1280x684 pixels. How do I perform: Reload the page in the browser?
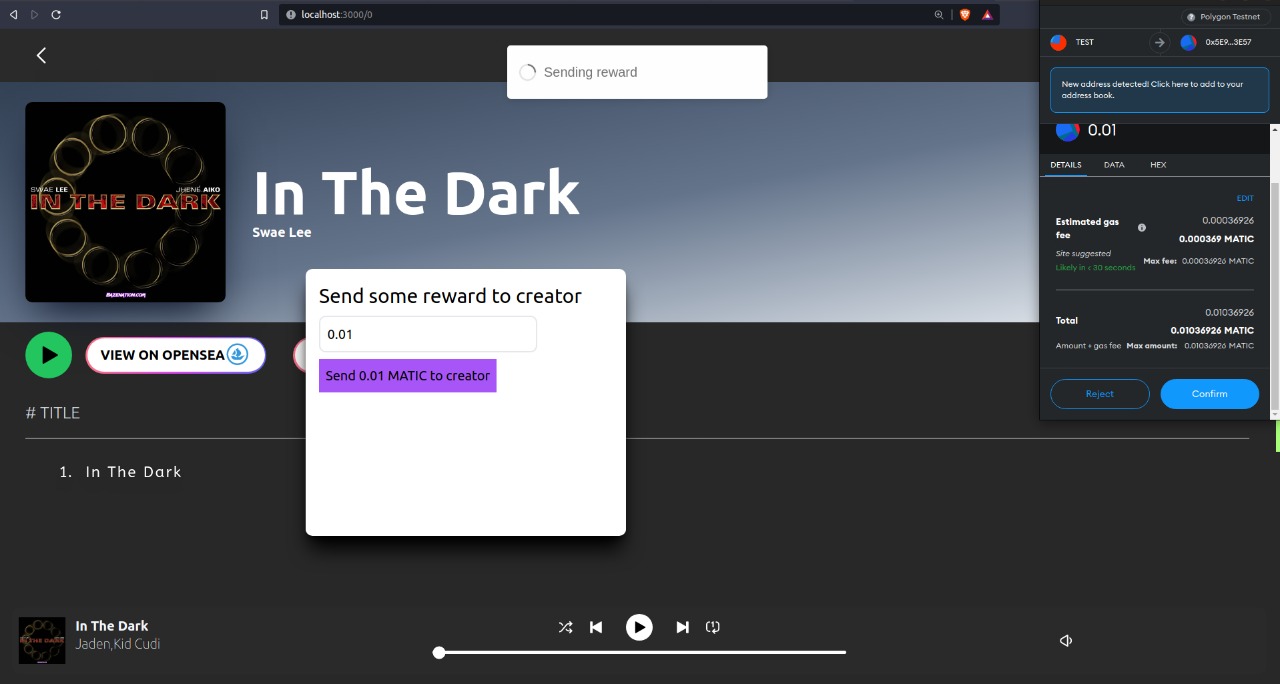(x=56, y=15)
